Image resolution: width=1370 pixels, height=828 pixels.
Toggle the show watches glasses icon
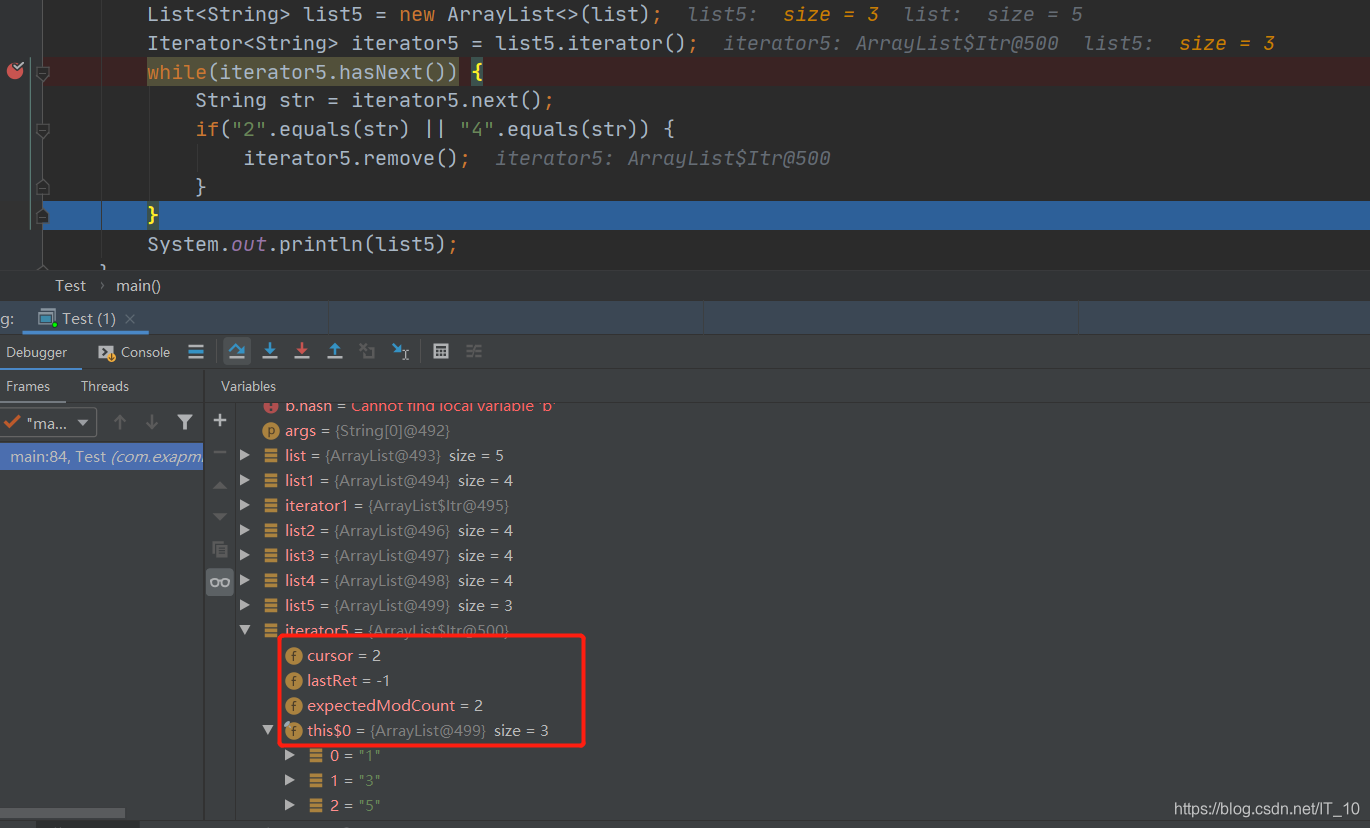click(220, 582)
